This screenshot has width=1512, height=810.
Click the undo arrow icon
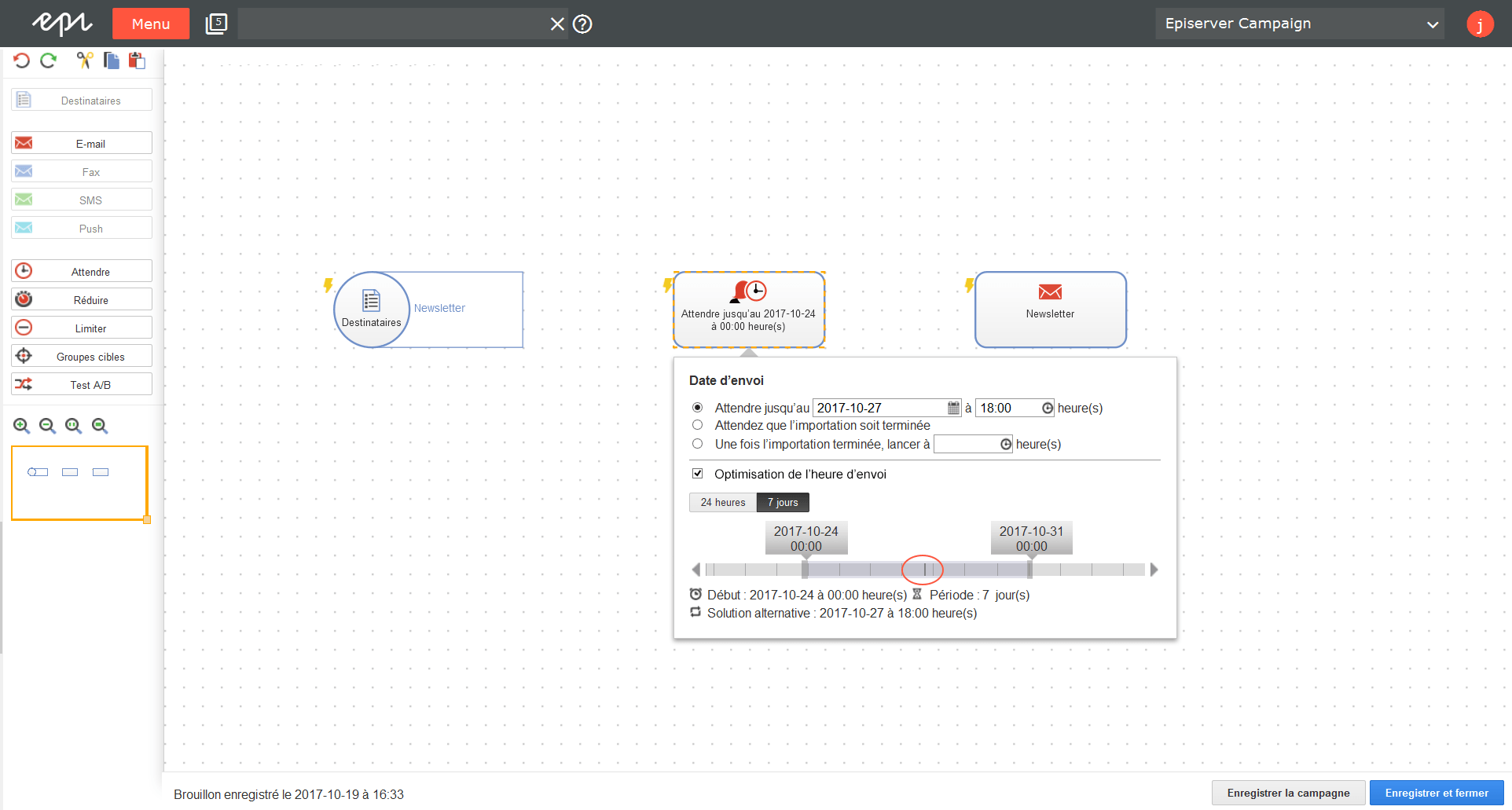pyautogui.click(x=22, y=60)
